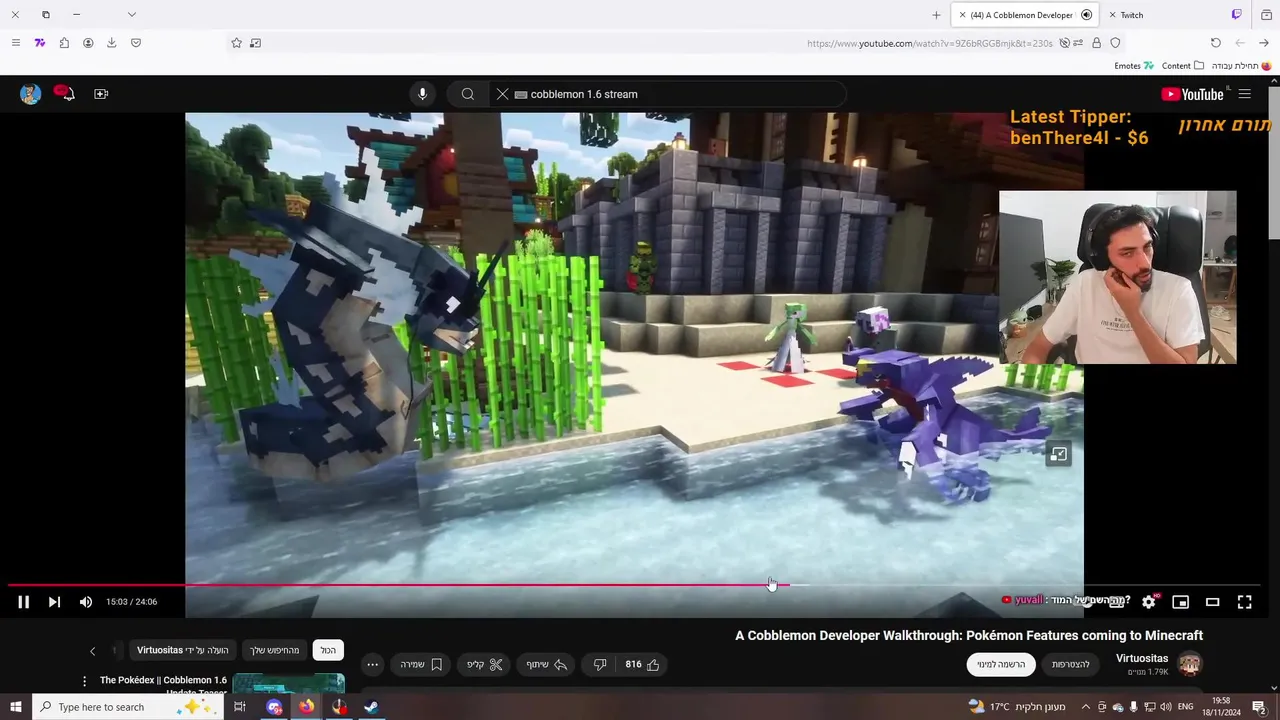This screenshot has height=720, width=1280.
Task: Click the weather 17°C taskbar widget
Action: [x=1015, y=707]
